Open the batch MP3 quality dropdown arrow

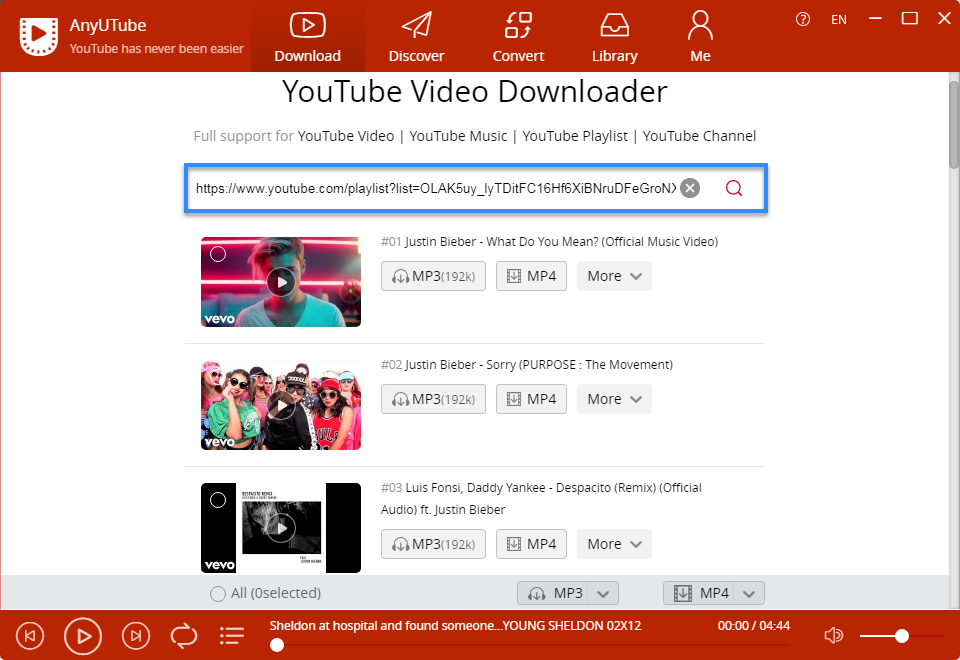point(603,593)
